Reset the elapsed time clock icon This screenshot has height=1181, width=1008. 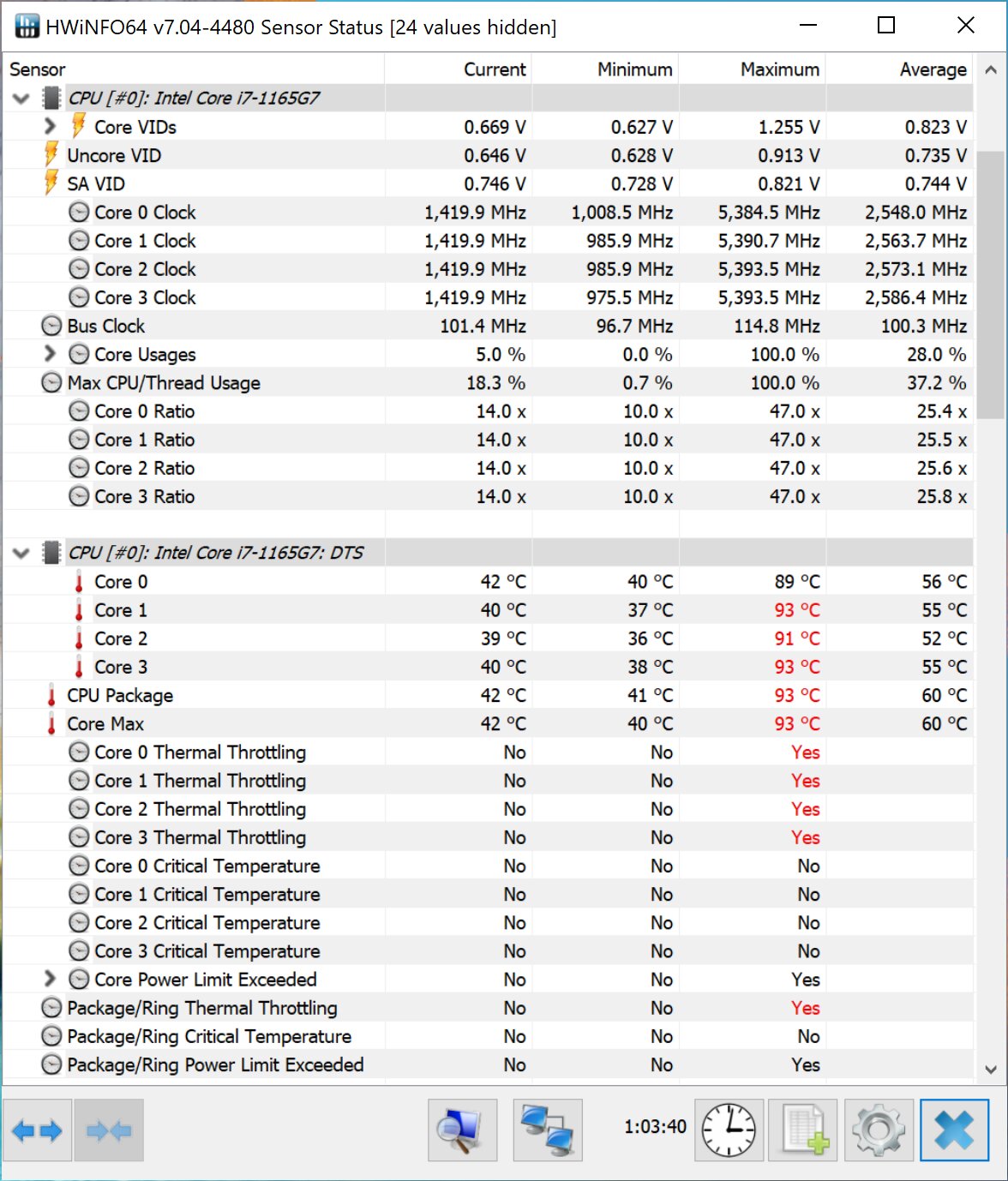729,1131
